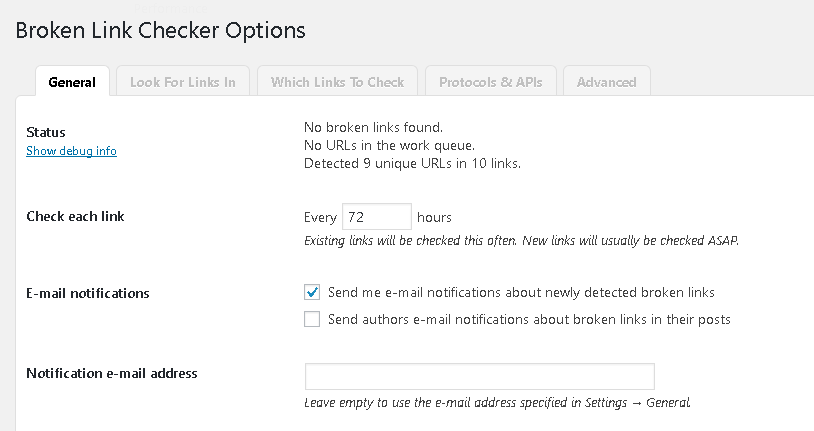Click the italic Existing links will be checked note
This screenshot has height=431, width=814.
click(521, 241)
